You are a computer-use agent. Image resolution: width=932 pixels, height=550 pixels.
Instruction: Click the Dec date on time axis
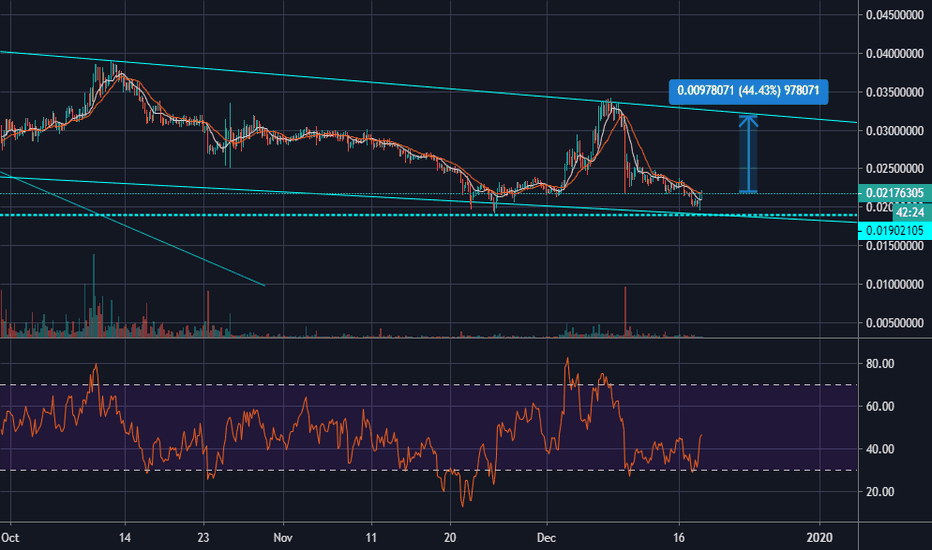coord(546,538)
